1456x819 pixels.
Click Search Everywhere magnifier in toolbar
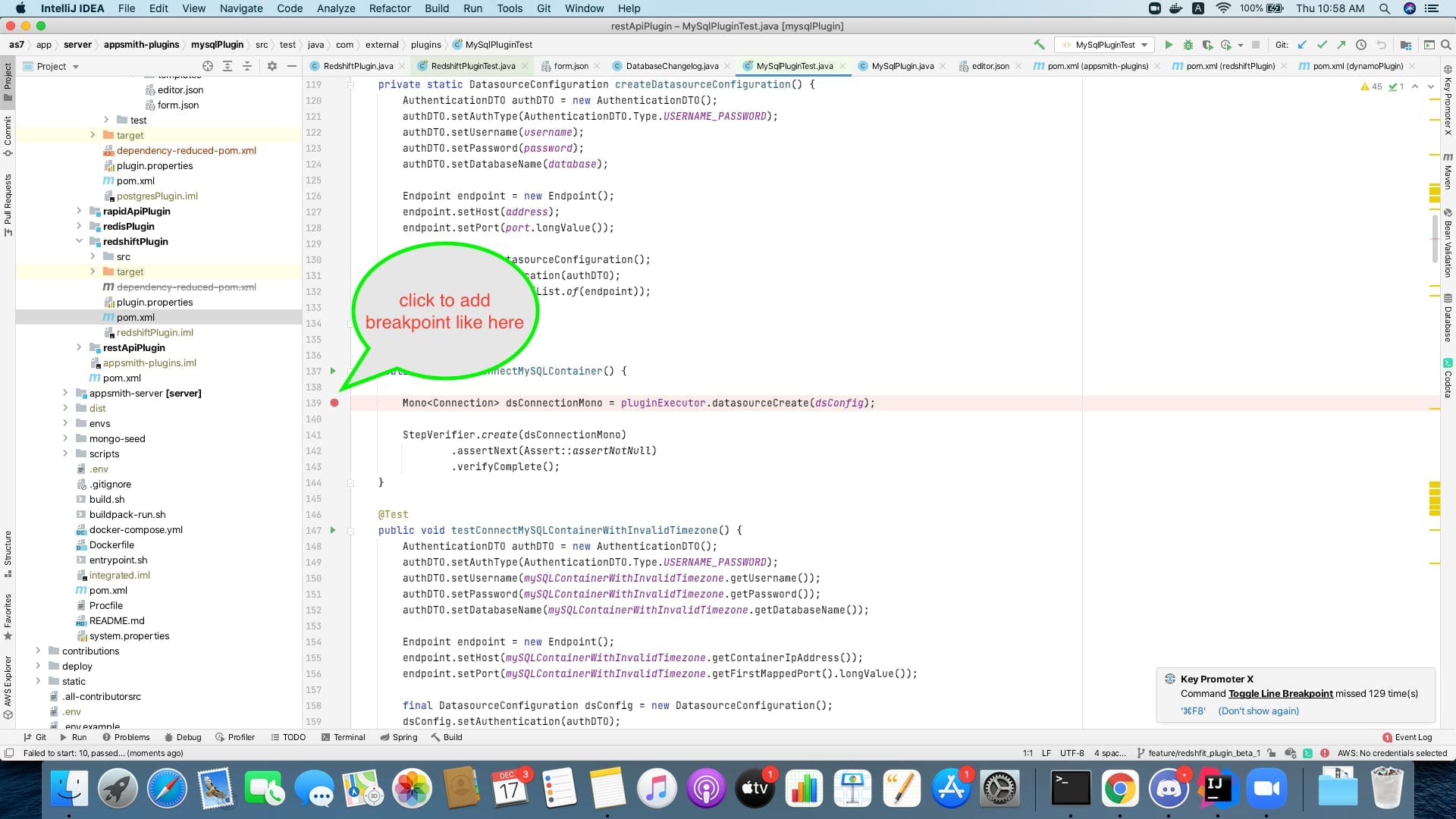[1446, 45]
